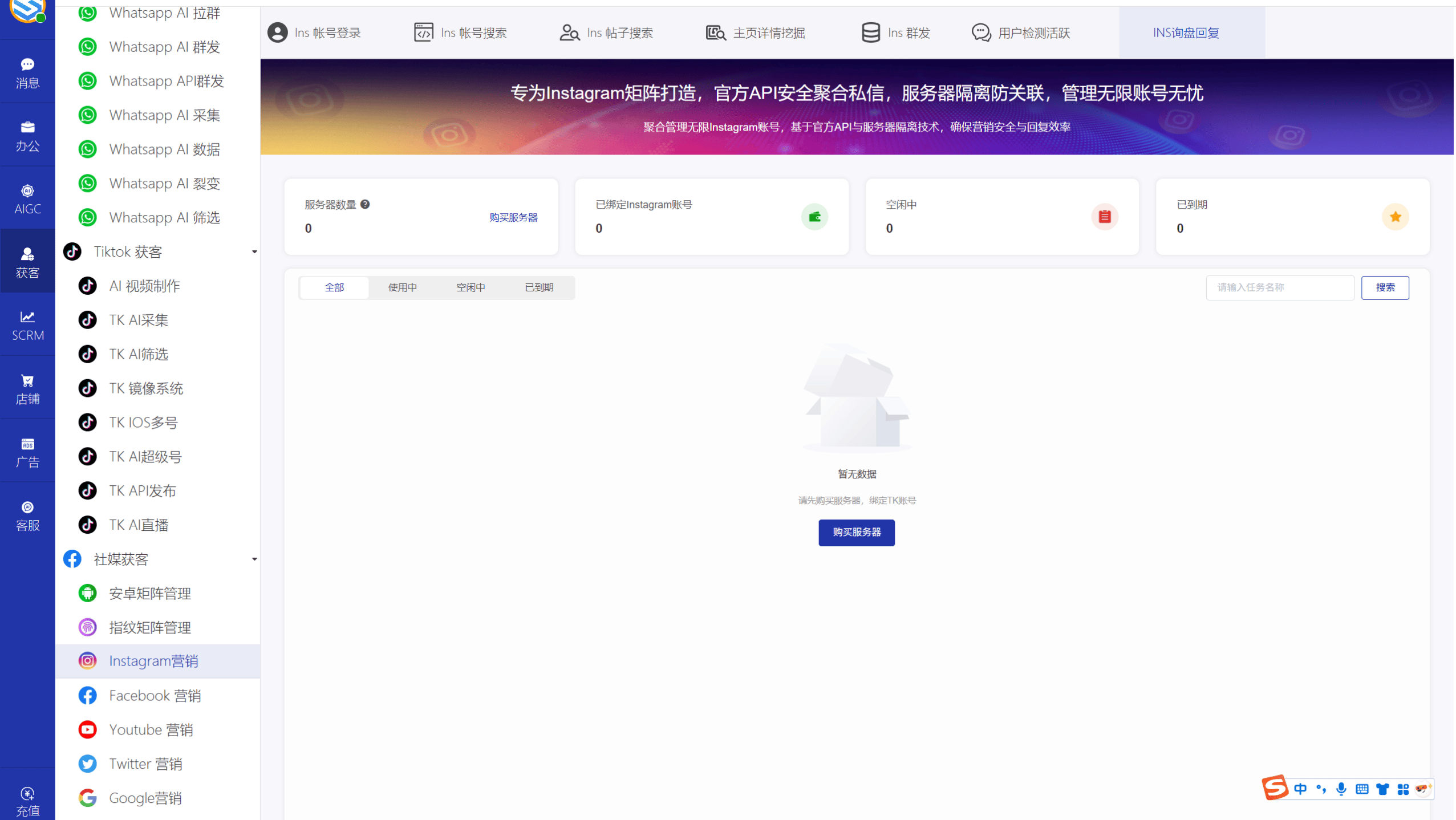Click the 搜索 search button

click(x=1385, y=287)
